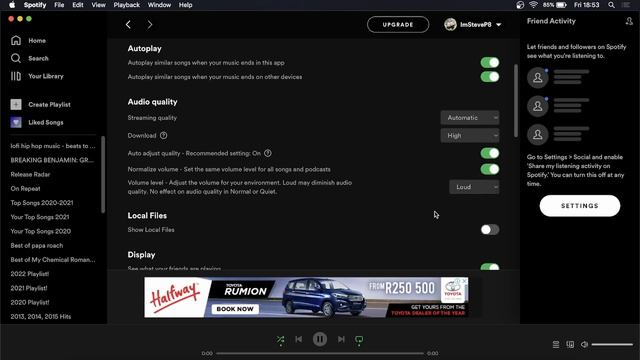Open Your Top Songs 2020 playlist
The width and height of the screenshot is (640, 360).
40,231
